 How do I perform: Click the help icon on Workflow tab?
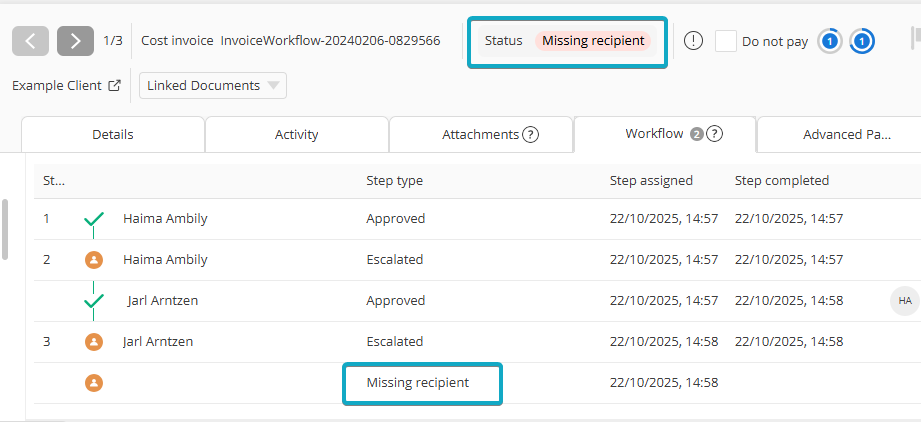pos(715,134)
